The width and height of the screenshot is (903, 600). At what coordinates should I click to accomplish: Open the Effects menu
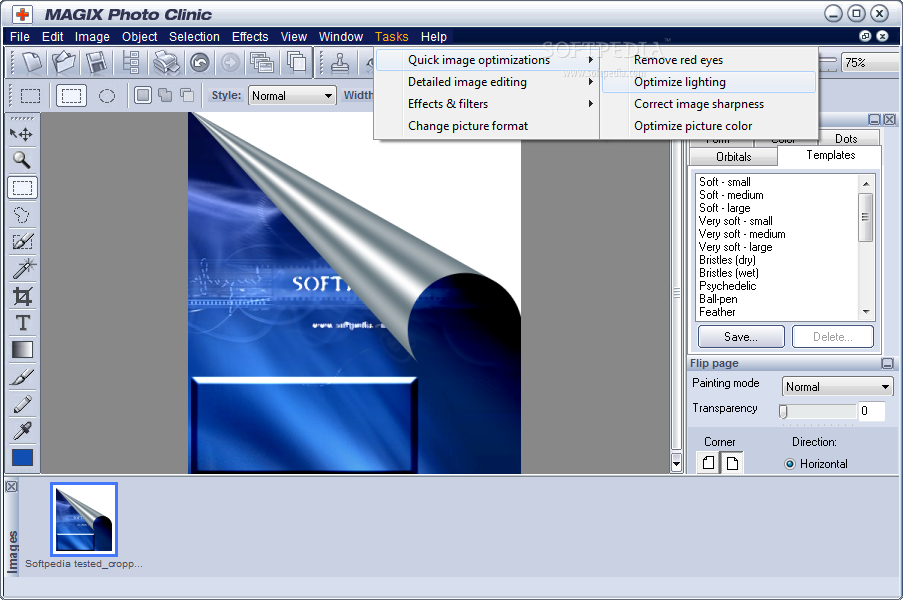[250, 37]
